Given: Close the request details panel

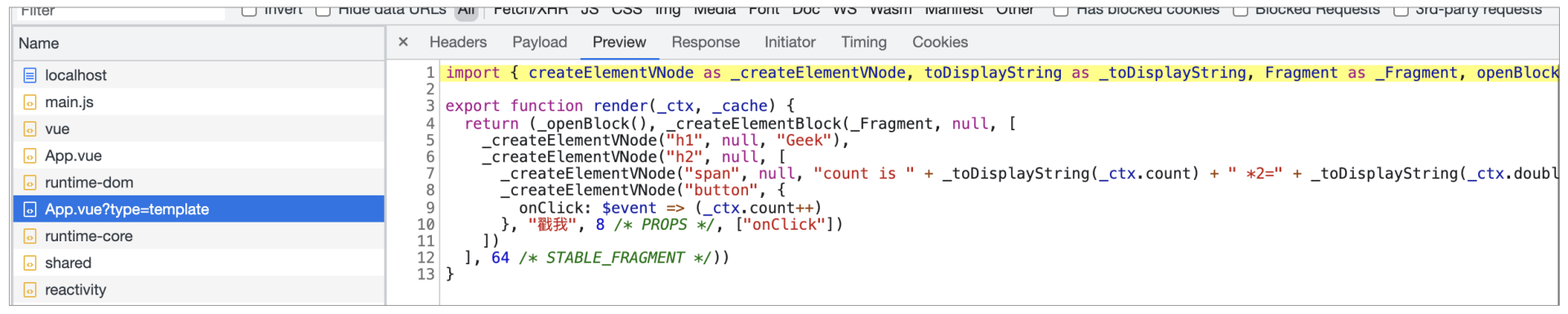Looking at the screenshot, I should point(403,42).
